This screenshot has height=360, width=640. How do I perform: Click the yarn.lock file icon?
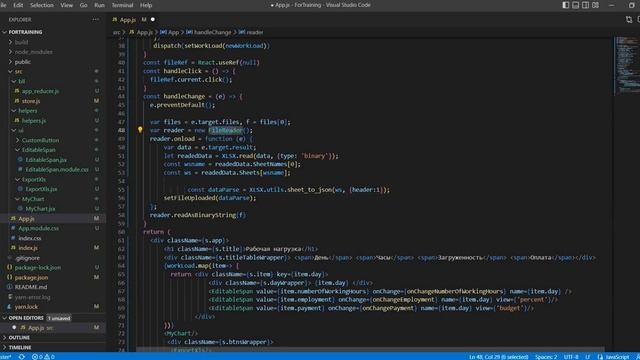(x=10, y=307)
